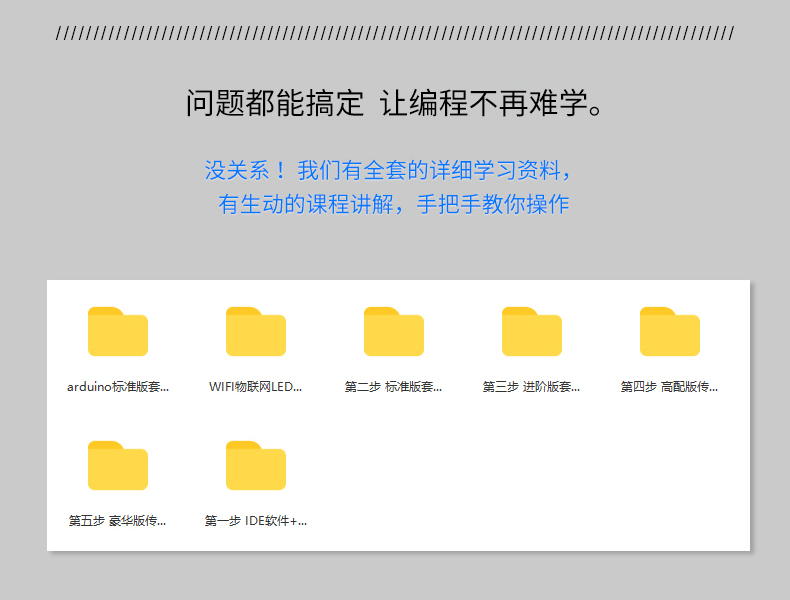Click the slash divider line at top
Screen dimensions: 790x600
[x=395, y=33]
